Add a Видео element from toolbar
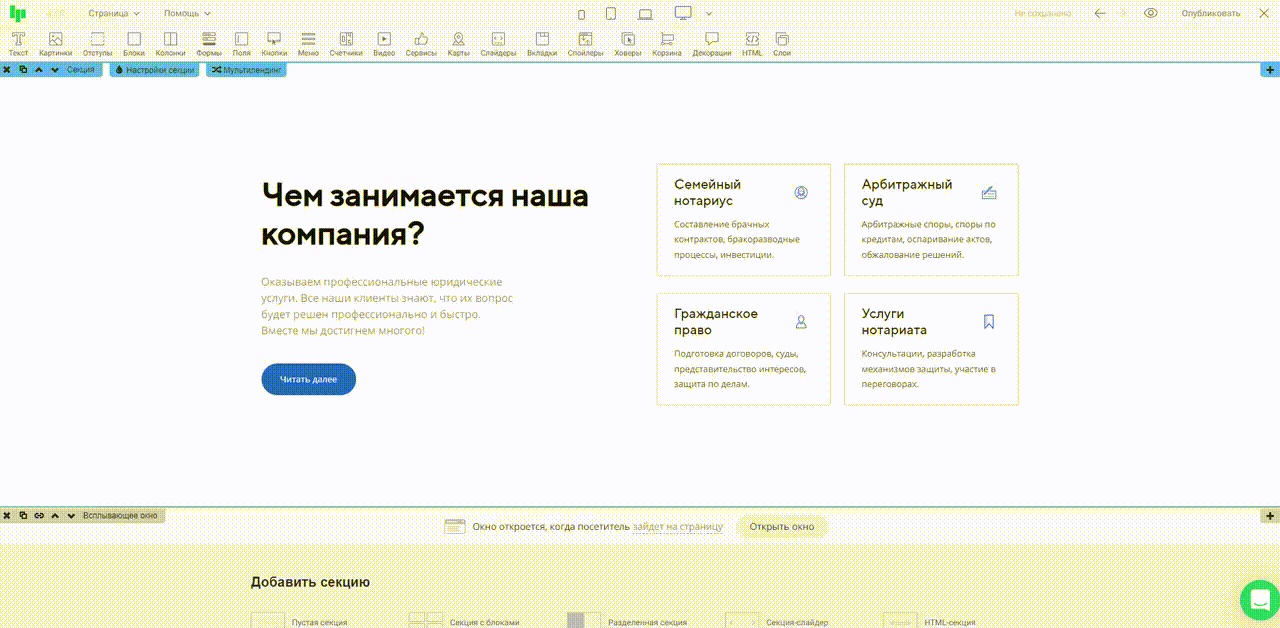Viewport: 1280px width, 628px height. [x=384, y=43]
